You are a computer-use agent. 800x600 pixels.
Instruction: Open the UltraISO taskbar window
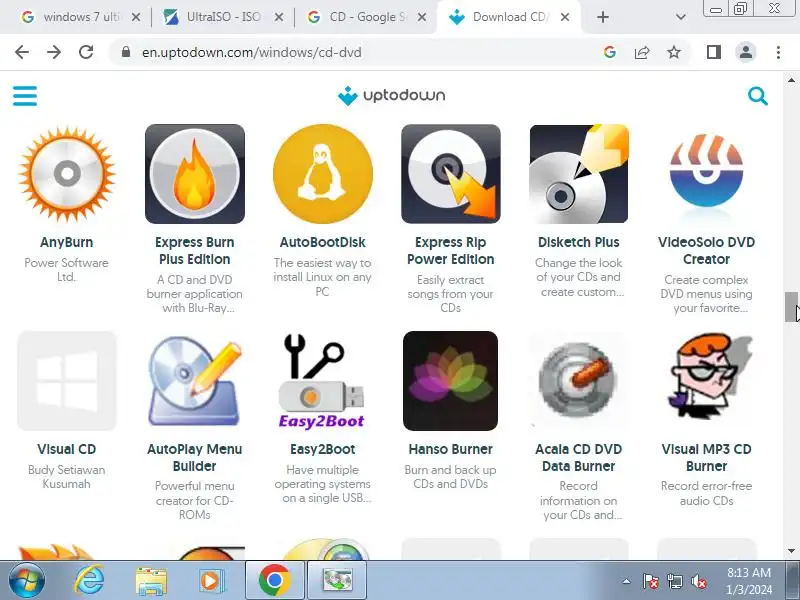(337, 581)
